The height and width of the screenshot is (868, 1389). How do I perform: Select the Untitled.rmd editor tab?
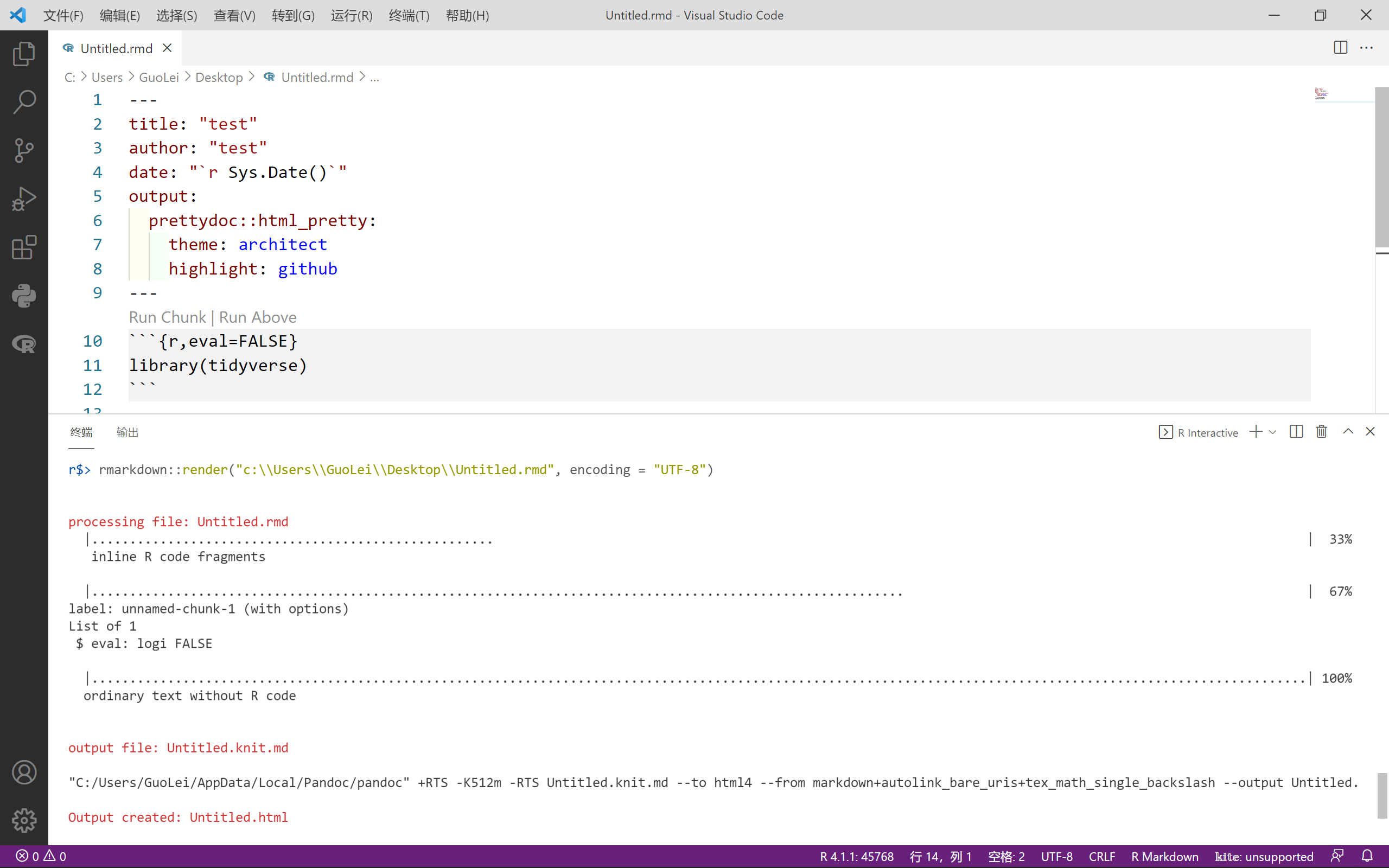pyautogui.click(x=117, y=48)
